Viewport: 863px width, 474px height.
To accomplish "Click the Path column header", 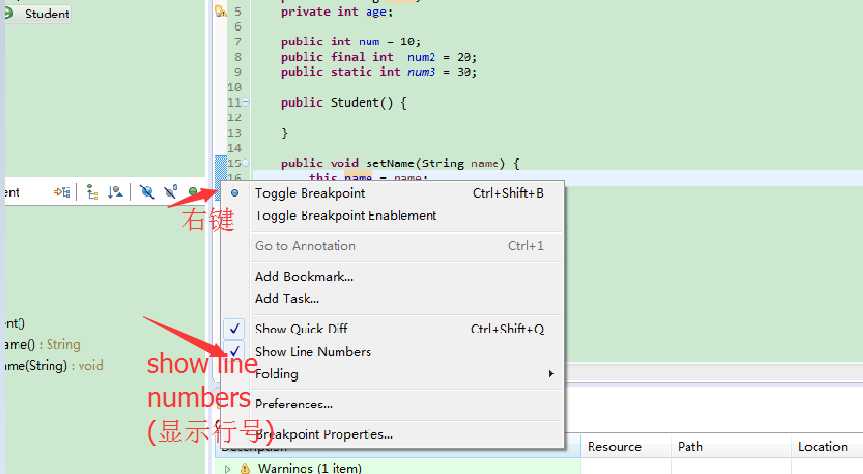I will 690,446.
